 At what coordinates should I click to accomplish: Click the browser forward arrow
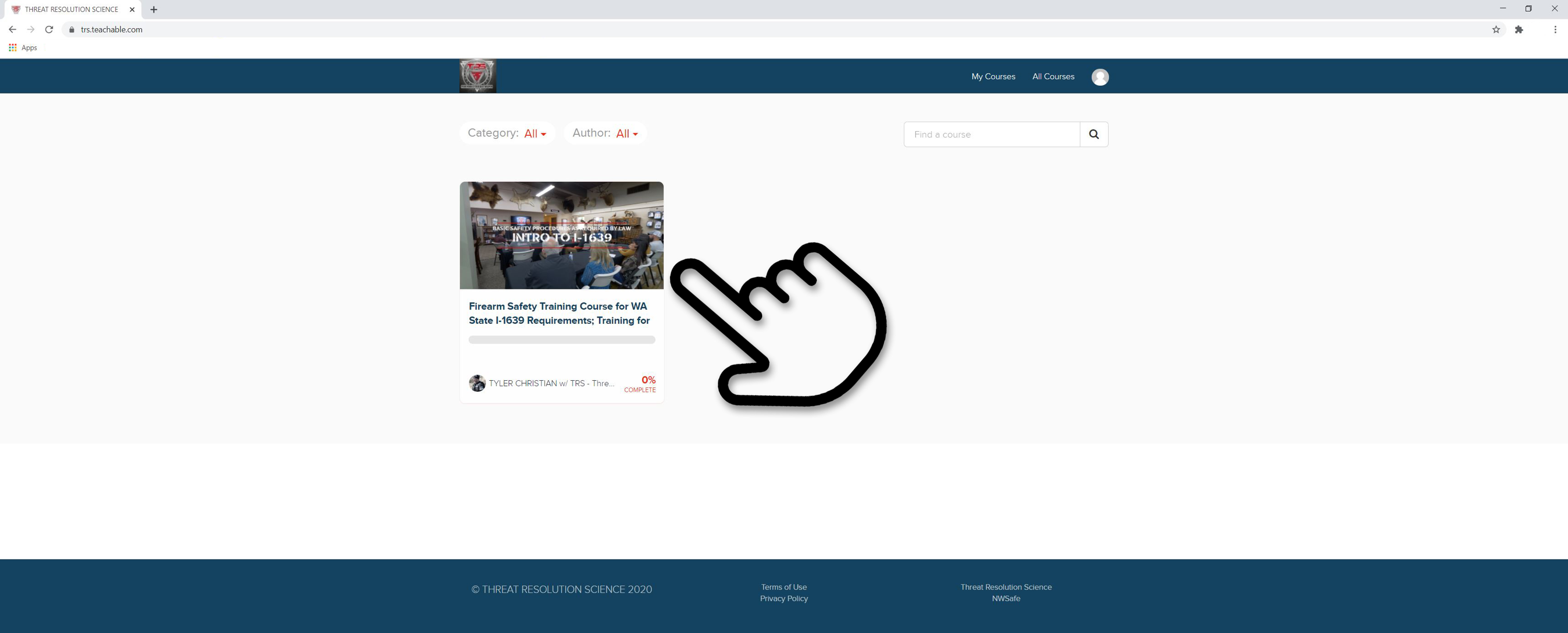coord(30,29)
